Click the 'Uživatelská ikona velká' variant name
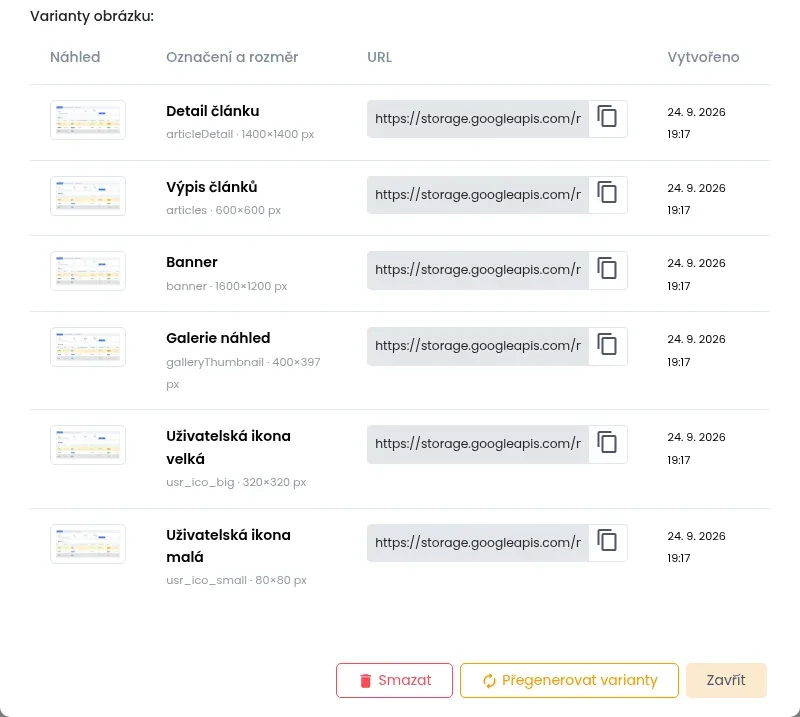800x717 pixels. (229, 448)
